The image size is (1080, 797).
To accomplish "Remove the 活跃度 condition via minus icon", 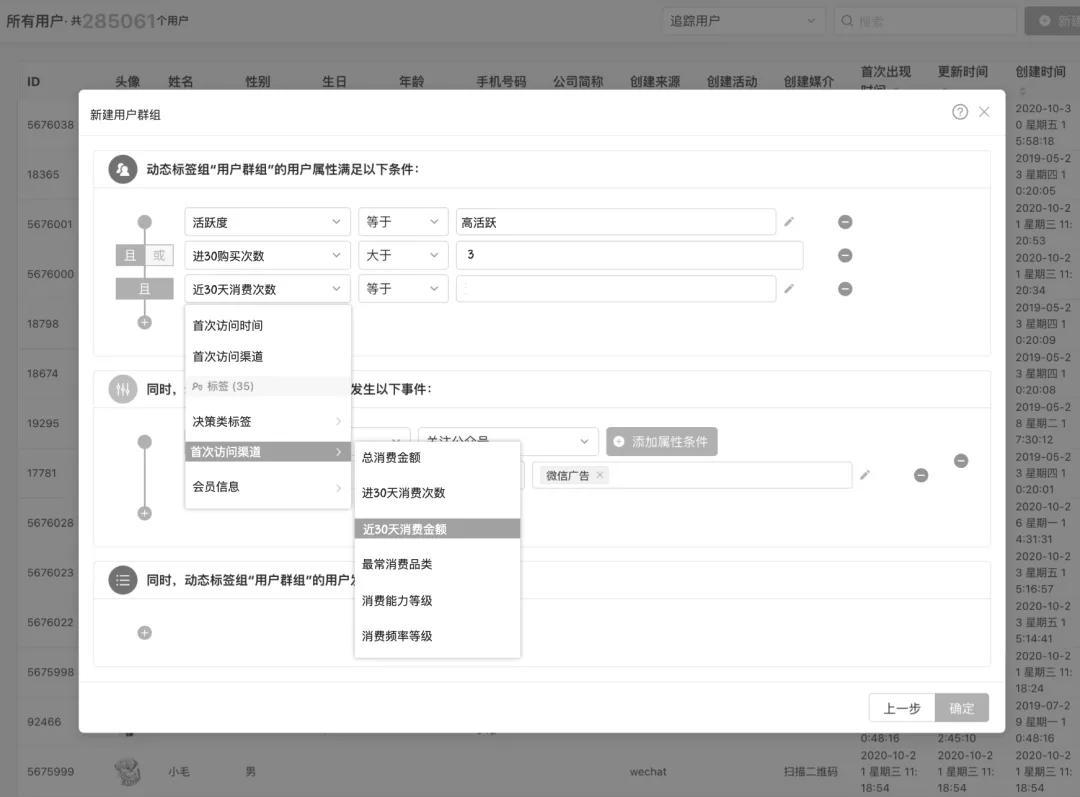I will pyautogui.click(x=845, y=221).
